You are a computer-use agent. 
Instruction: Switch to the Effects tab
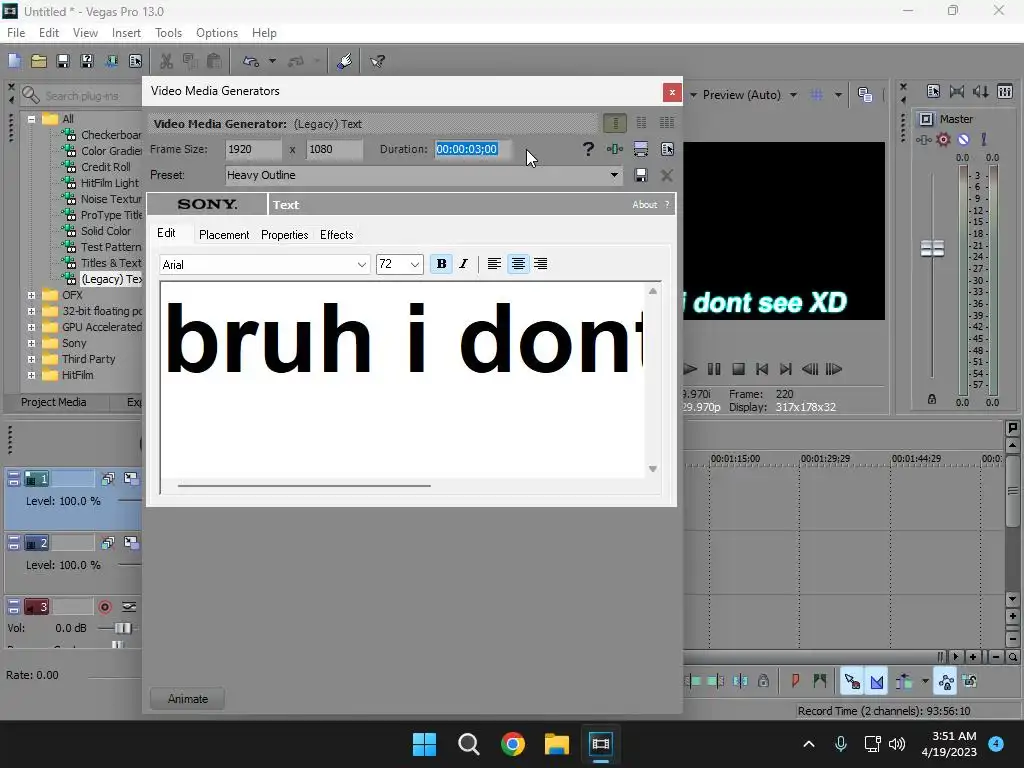(336, 235)
